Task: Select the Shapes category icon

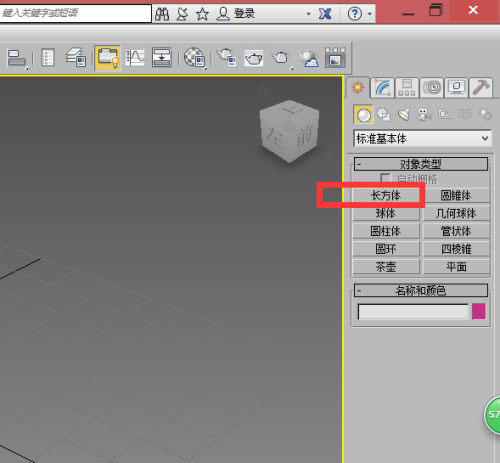Action: (x=383, y=115)
